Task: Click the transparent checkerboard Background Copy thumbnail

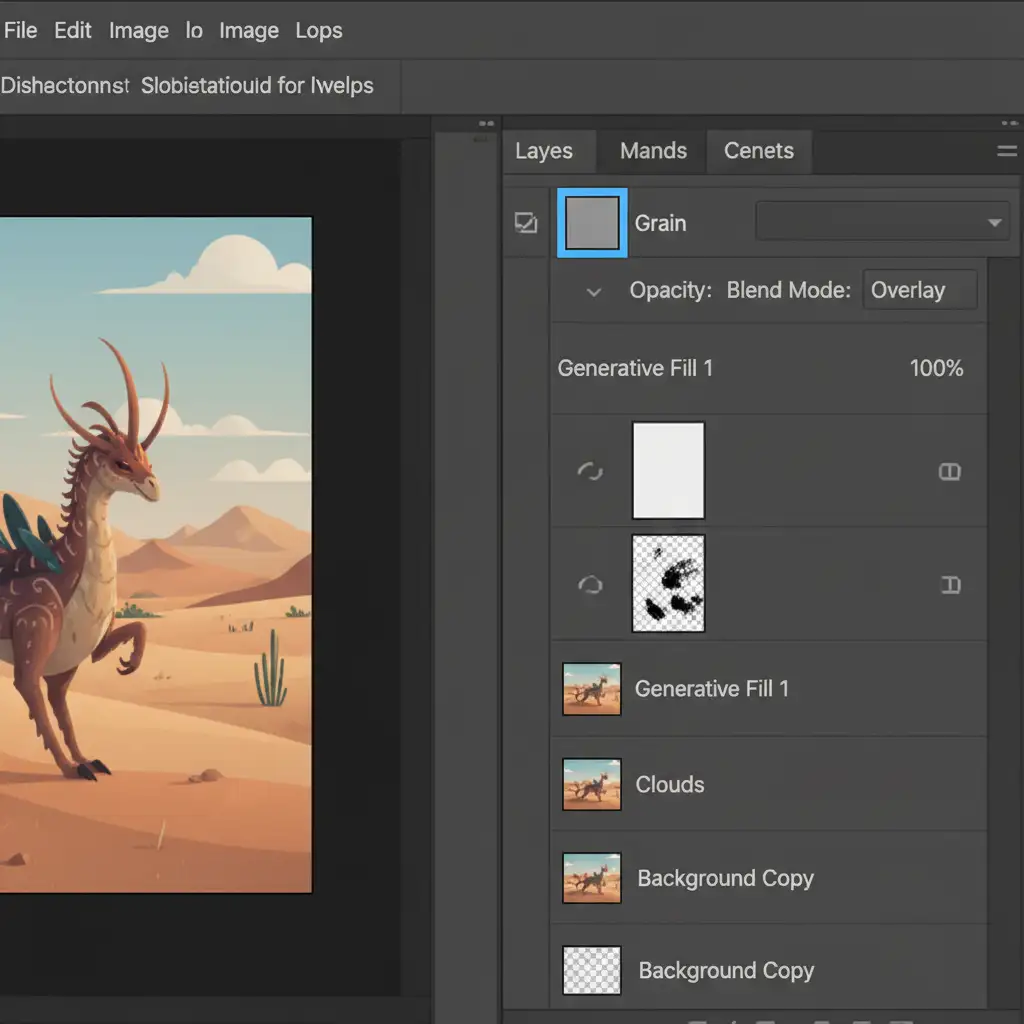Action: point(591,970)
